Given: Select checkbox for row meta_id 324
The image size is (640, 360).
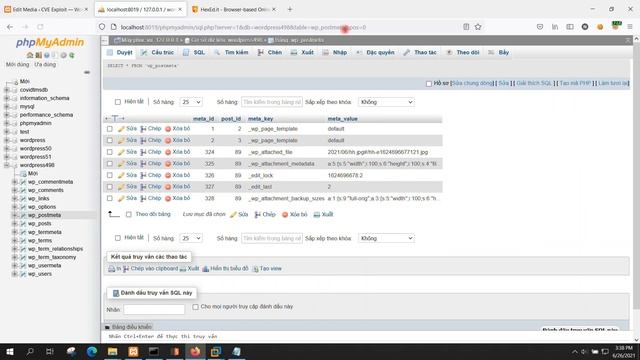Looking at the screenshot, I should [110, 152].
